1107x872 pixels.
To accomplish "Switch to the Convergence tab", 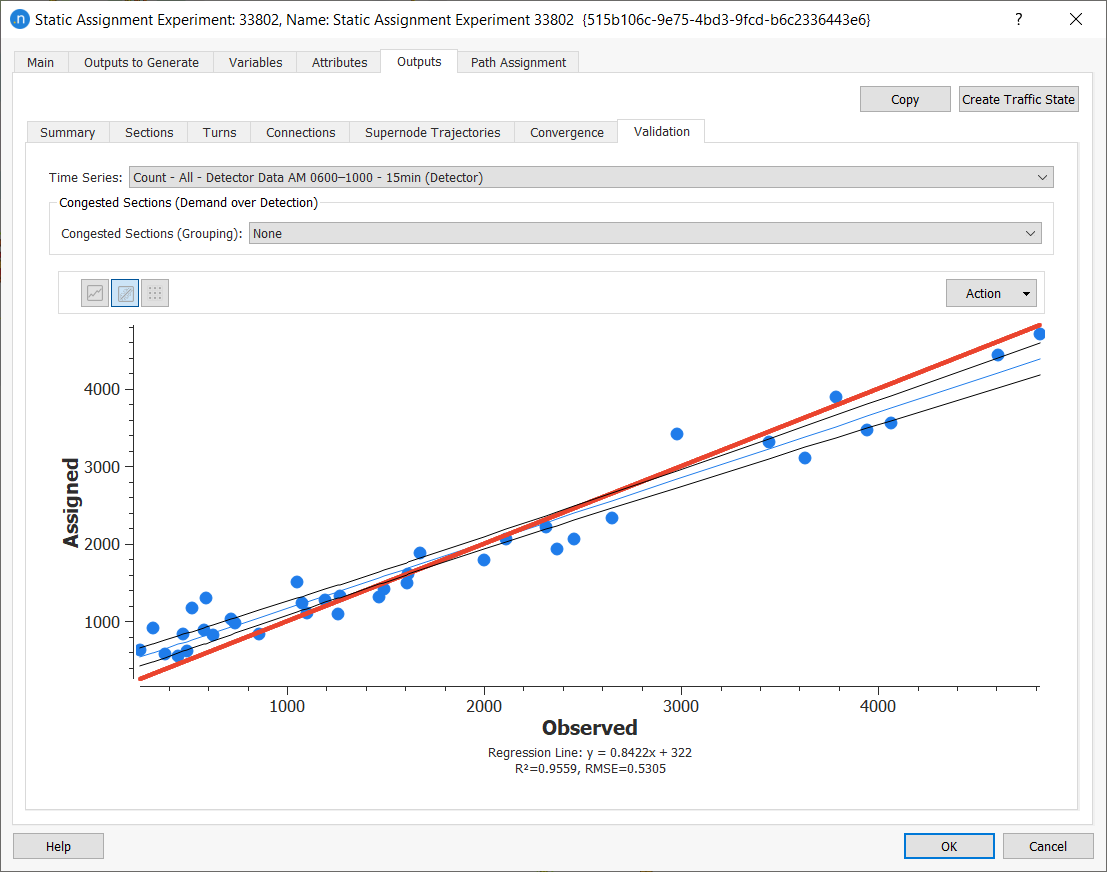I will [x=566, y=132].
